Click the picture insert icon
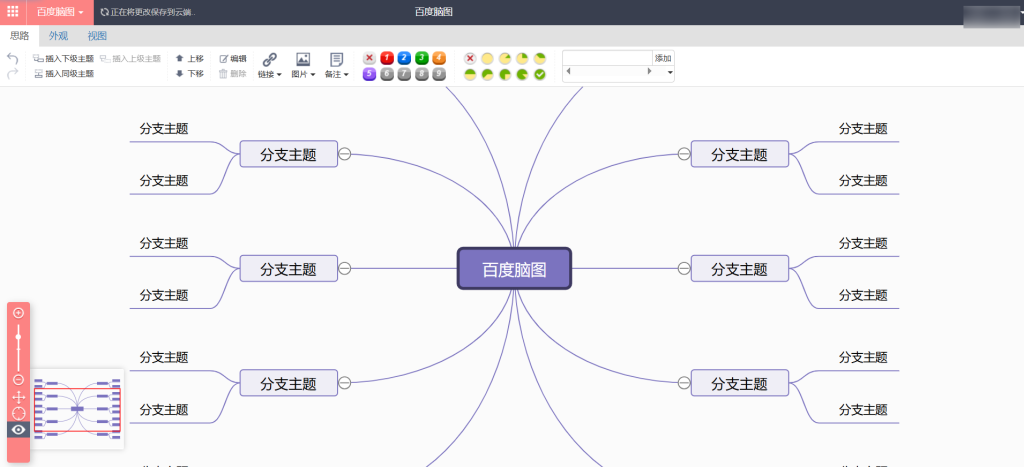This screenshot has height=467, width=1024. 303,59
